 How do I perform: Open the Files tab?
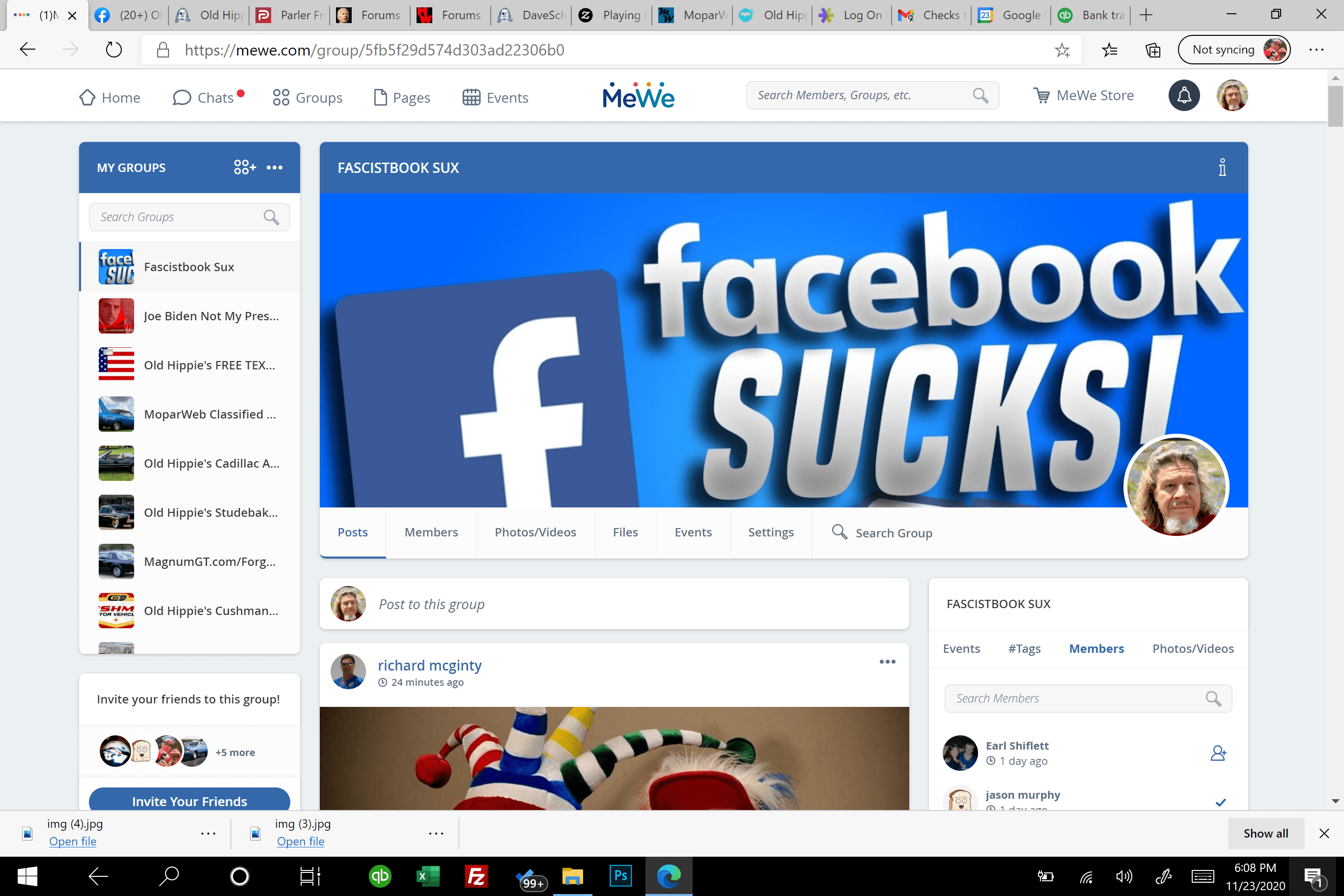(625, 532)
